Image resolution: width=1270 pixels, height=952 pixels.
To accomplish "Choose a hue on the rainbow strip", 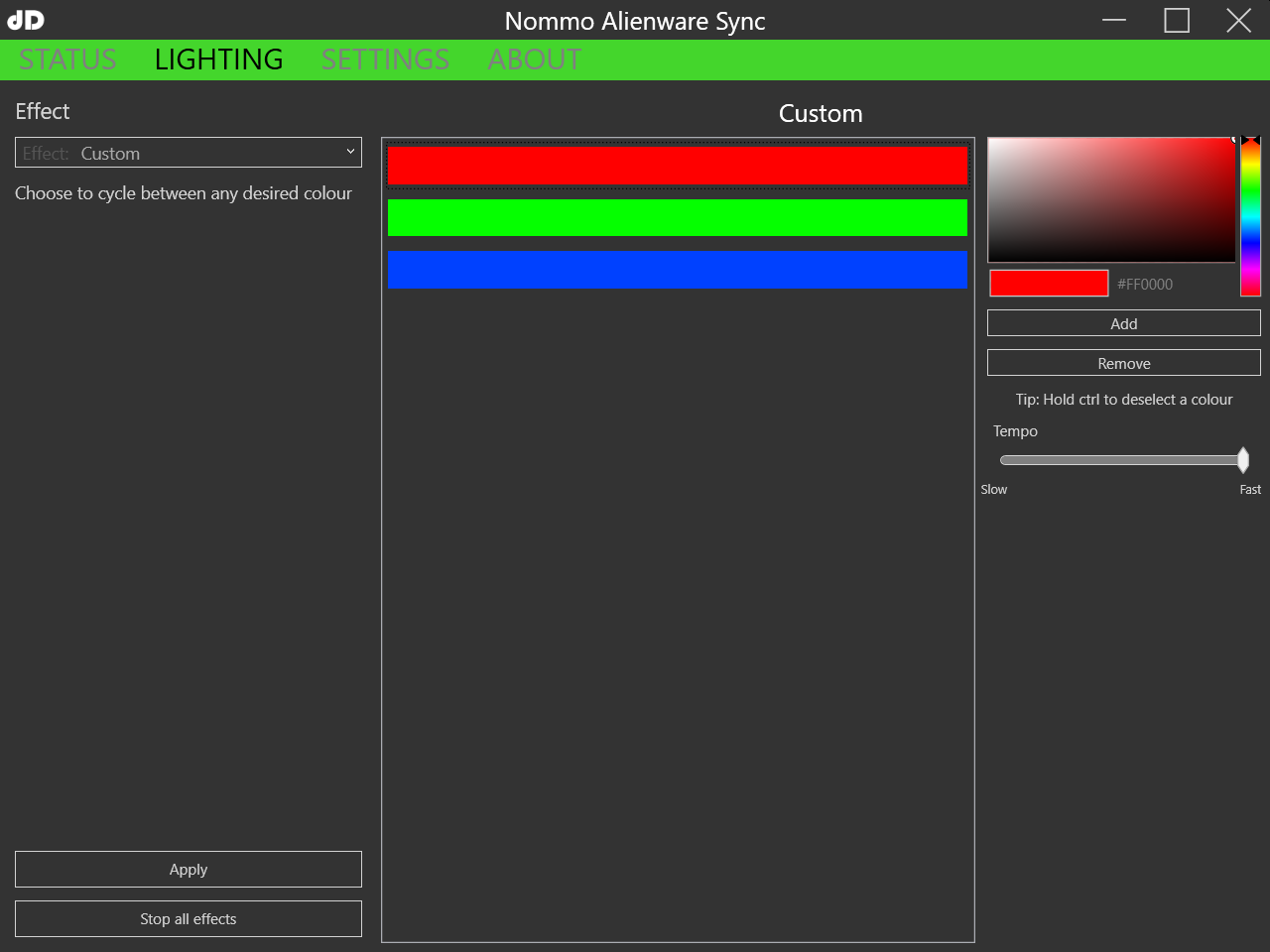I will (x=1250, y=213).
